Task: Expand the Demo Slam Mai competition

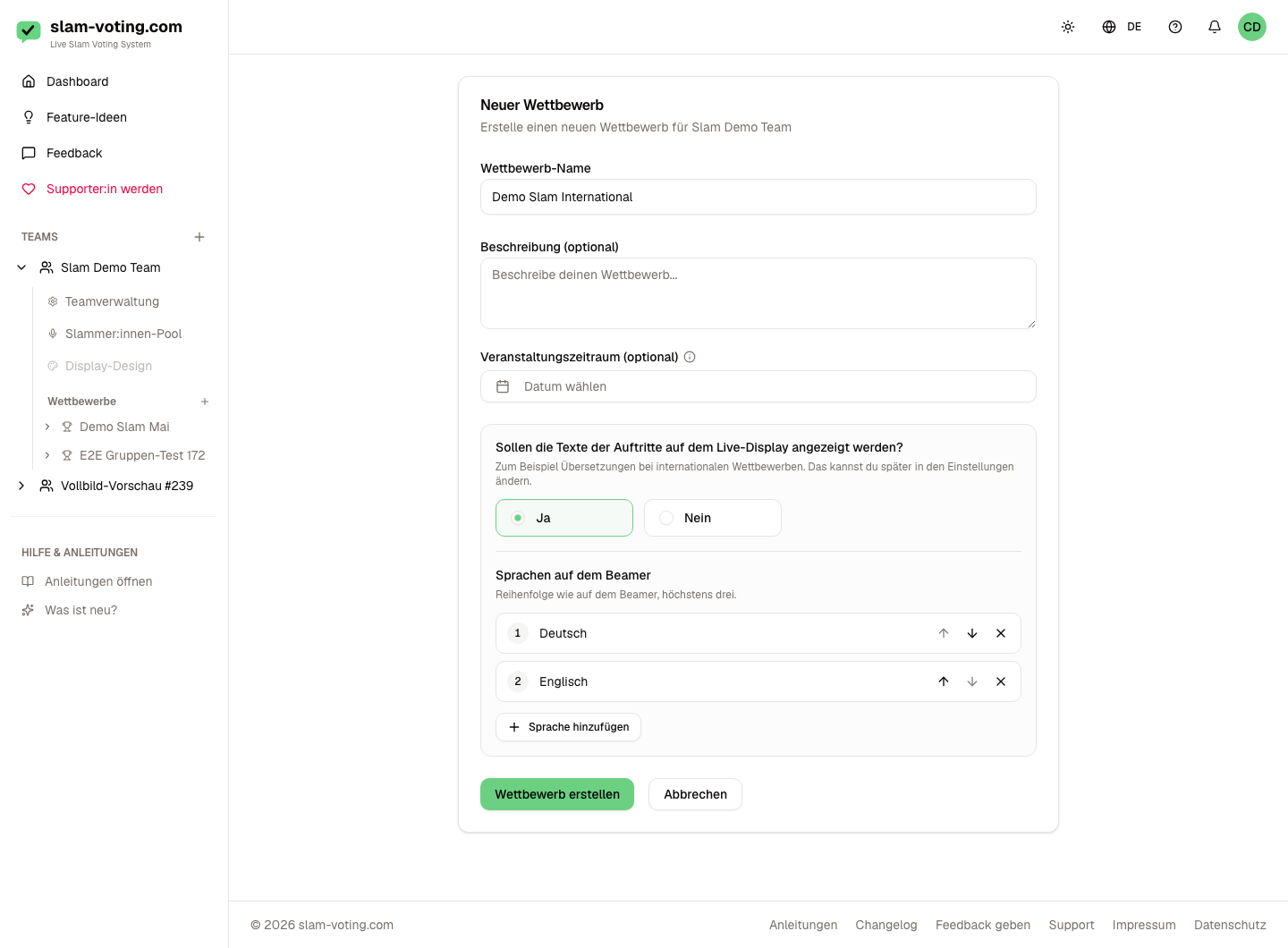Action: pyautogui.click(x=47, y=427)
